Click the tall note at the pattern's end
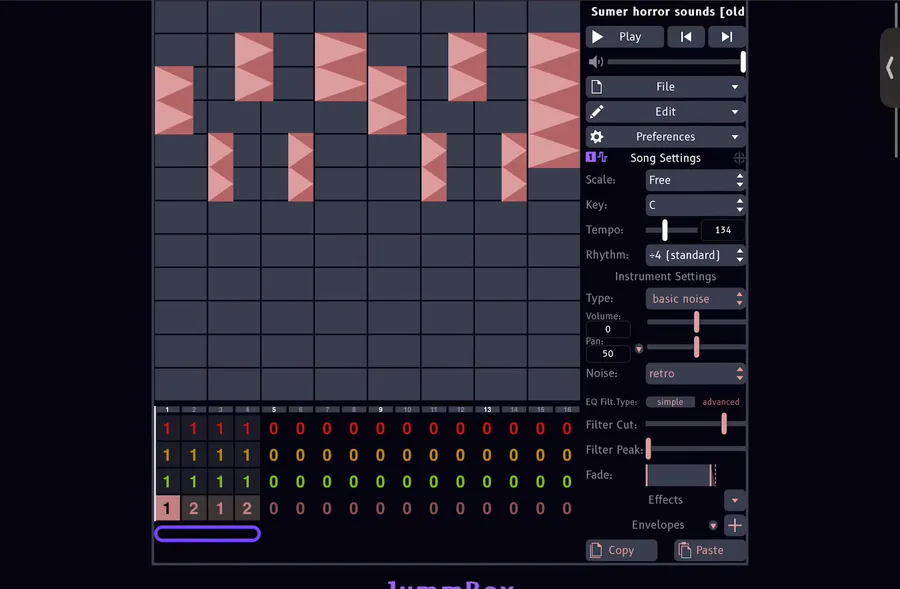The height and width of the screenshot is (589, 900). pos(554,100)
